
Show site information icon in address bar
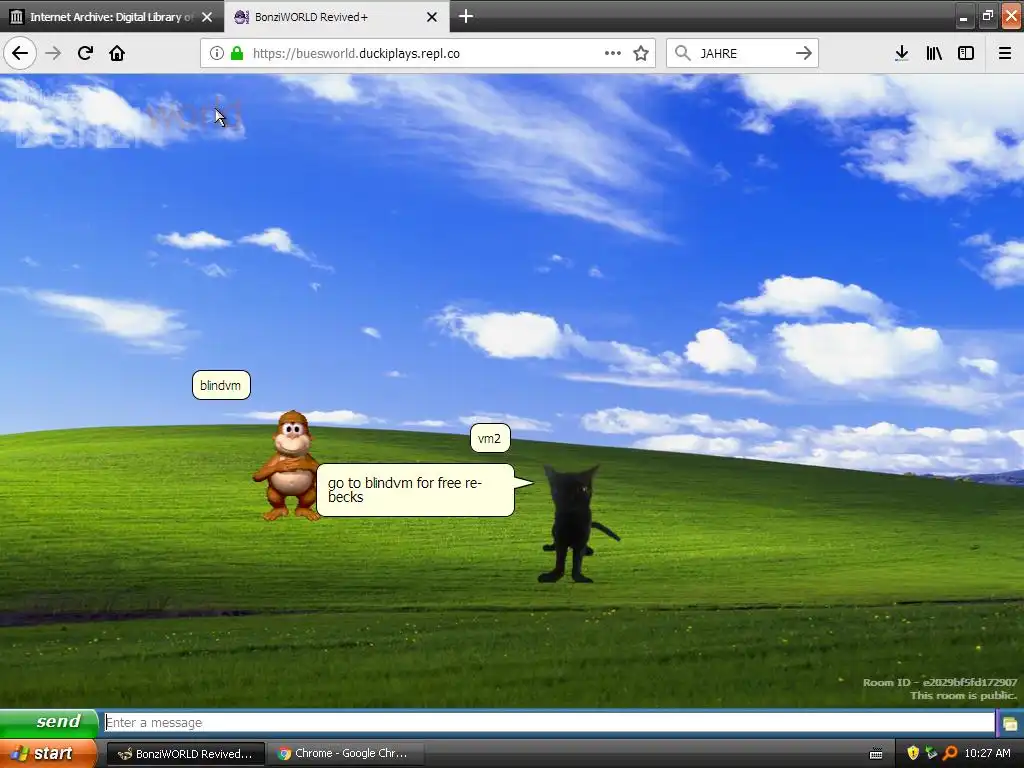[x=216, y=53]
